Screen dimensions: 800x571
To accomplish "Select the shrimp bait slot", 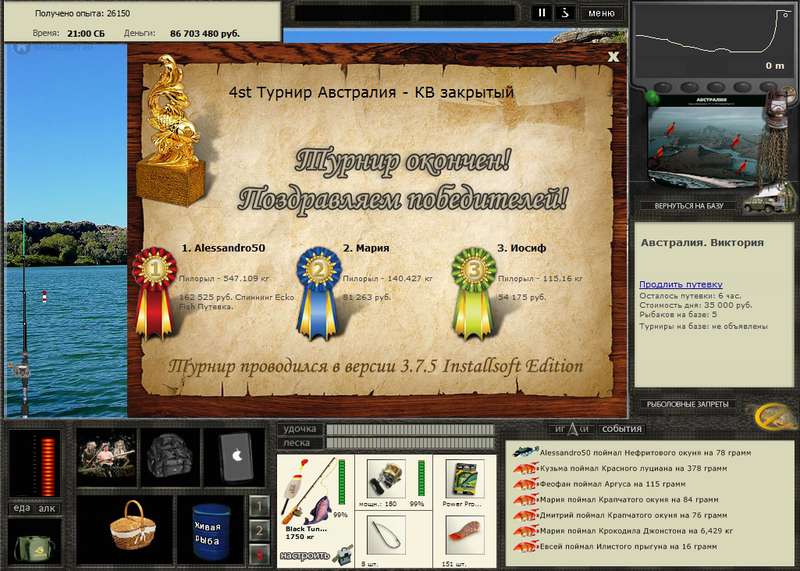I will [464, 535].
